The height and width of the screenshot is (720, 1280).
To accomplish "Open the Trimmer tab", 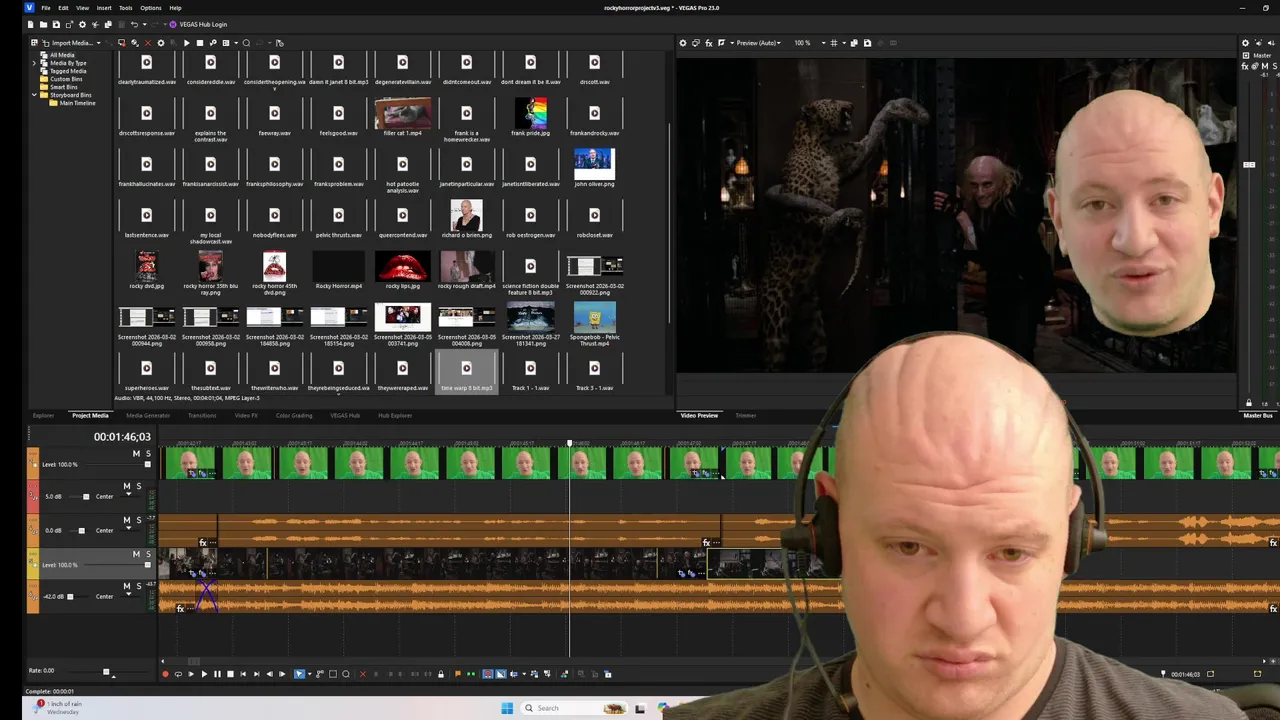I will (x=745, y=415).
